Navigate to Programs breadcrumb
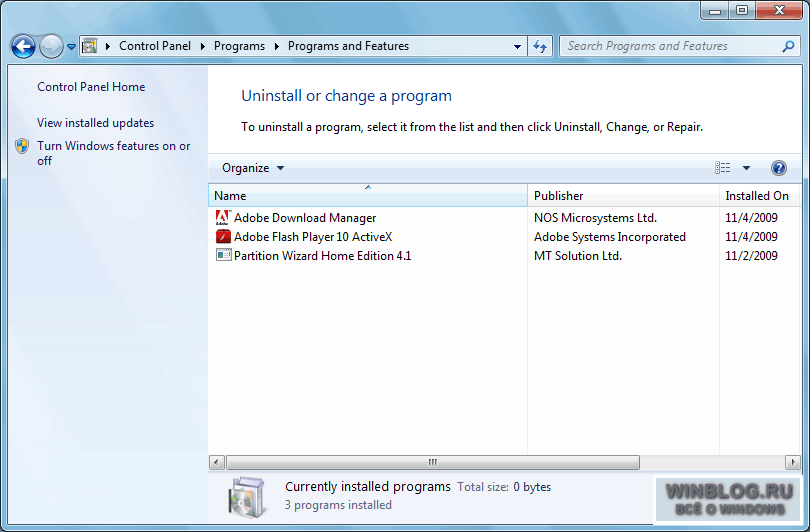This screenshot has width=810, height=532. point(239,46)
